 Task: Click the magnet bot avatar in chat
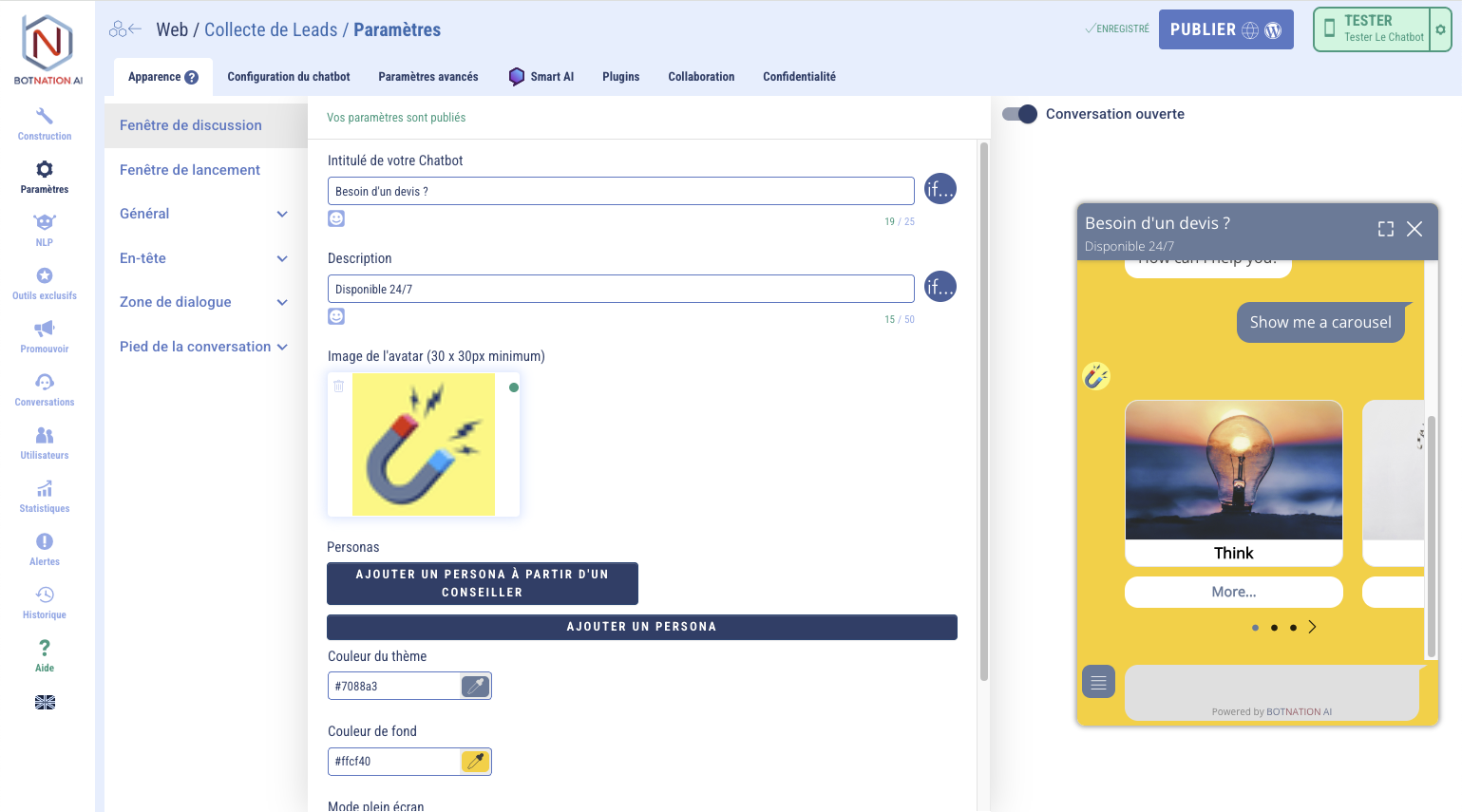coord(1096,376)
